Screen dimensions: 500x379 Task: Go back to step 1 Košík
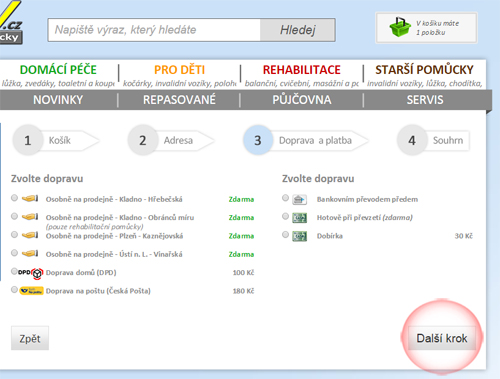coord(56,140)
